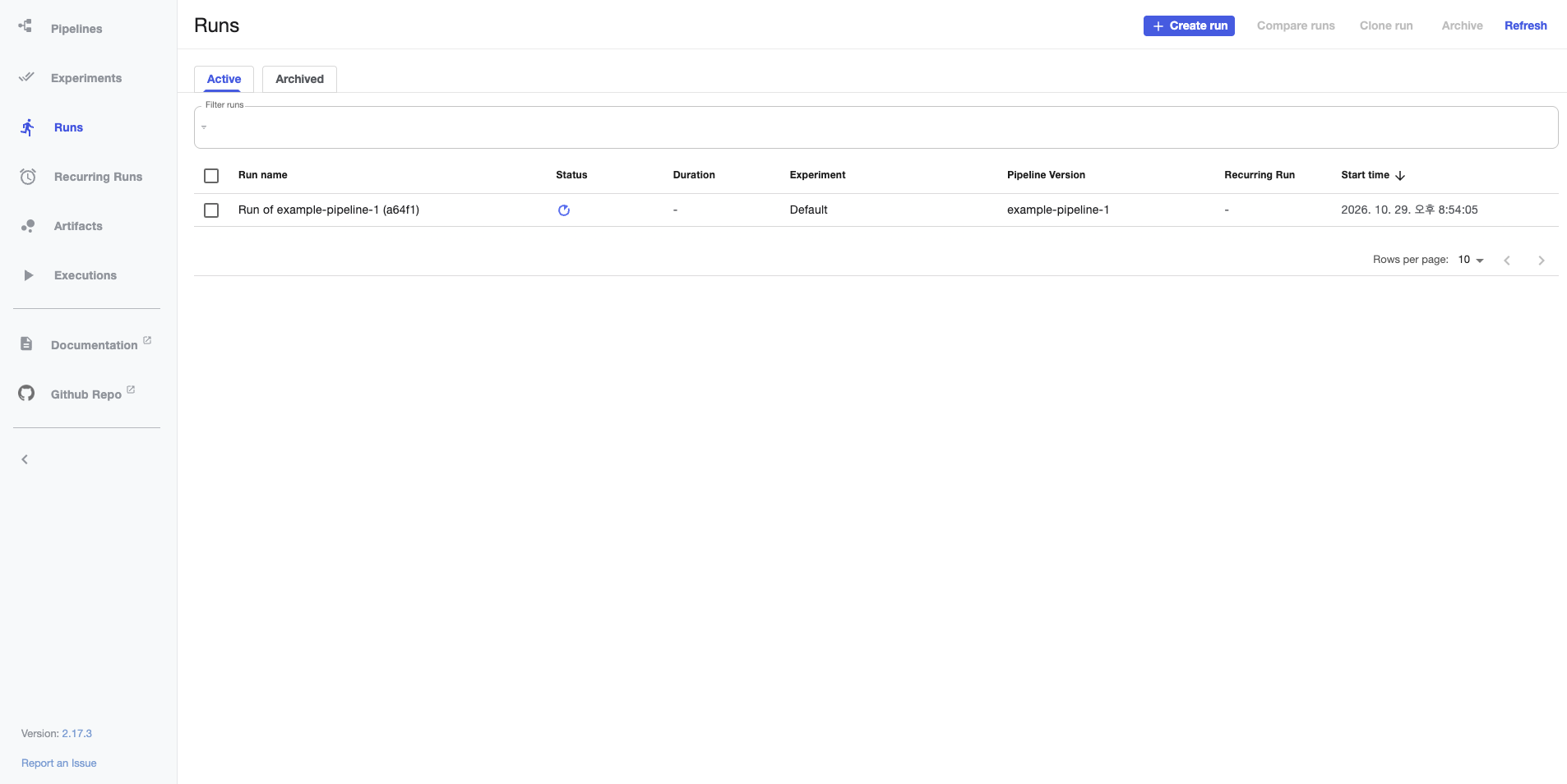Click the Executions play icon
The height and width of the screenshot is (784, 1567).
(29, 275)
